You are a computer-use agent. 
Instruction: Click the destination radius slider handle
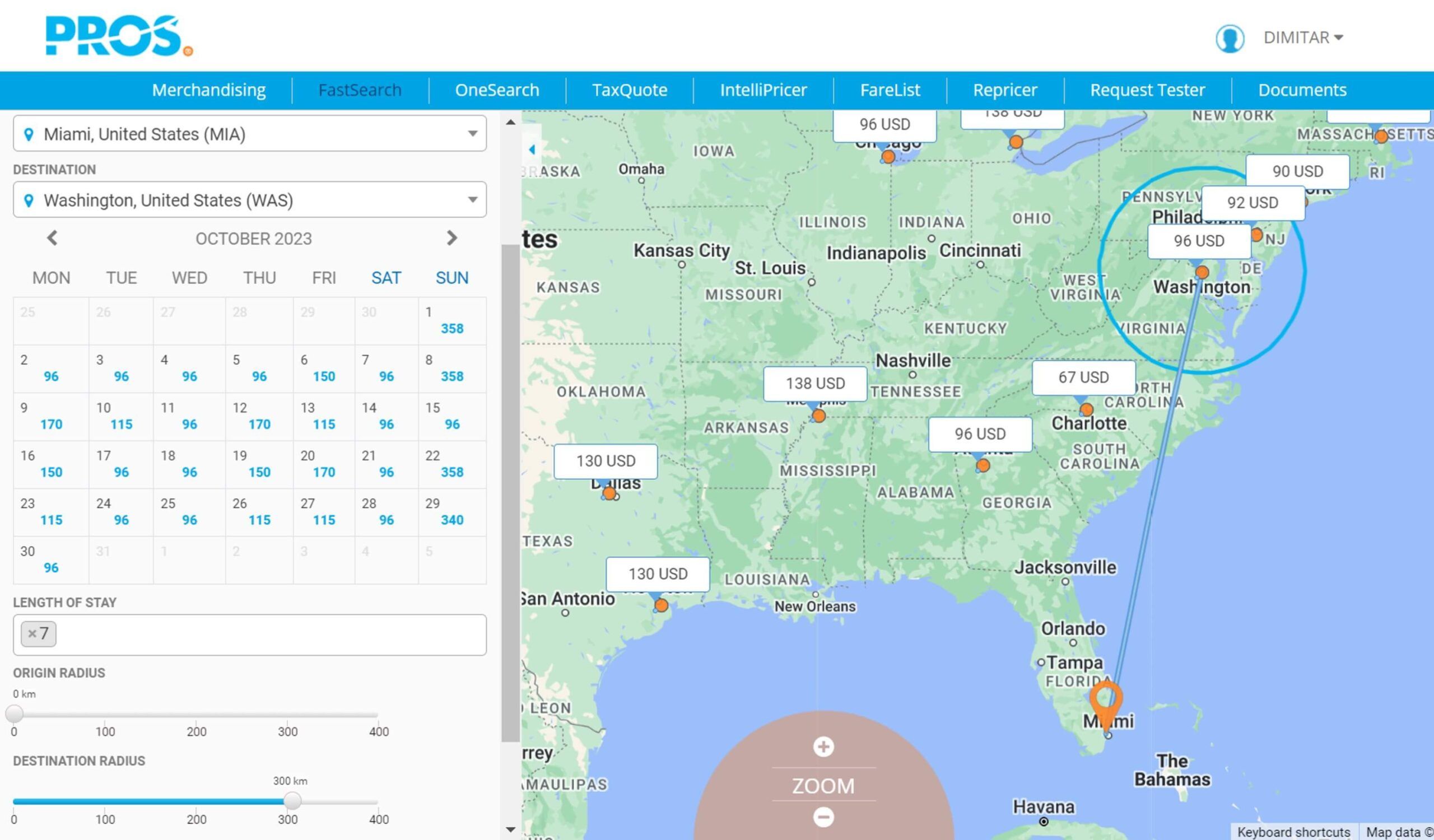click(x=292, y=801)
